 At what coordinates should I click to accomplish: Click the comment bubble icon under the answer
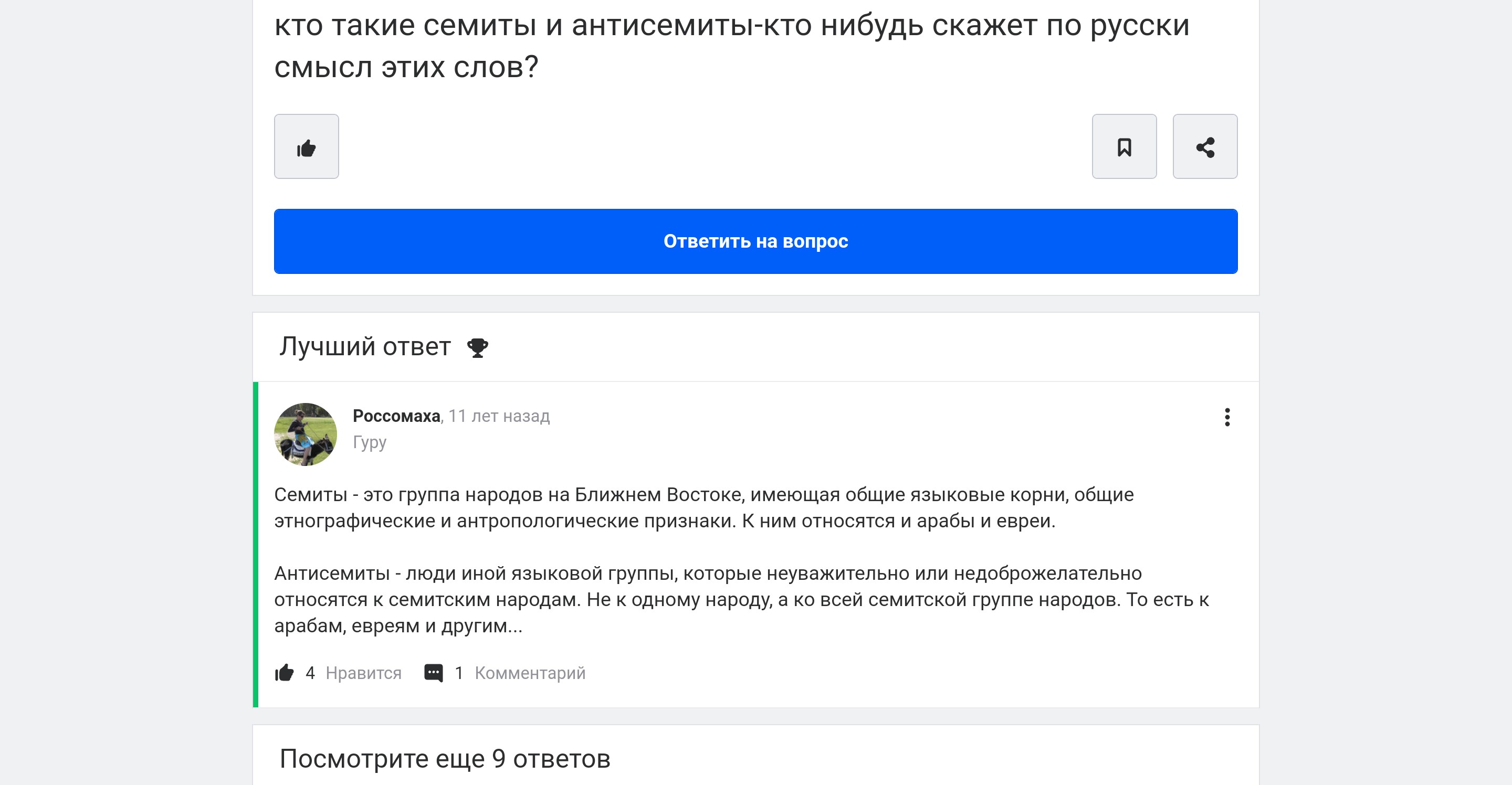434,673
